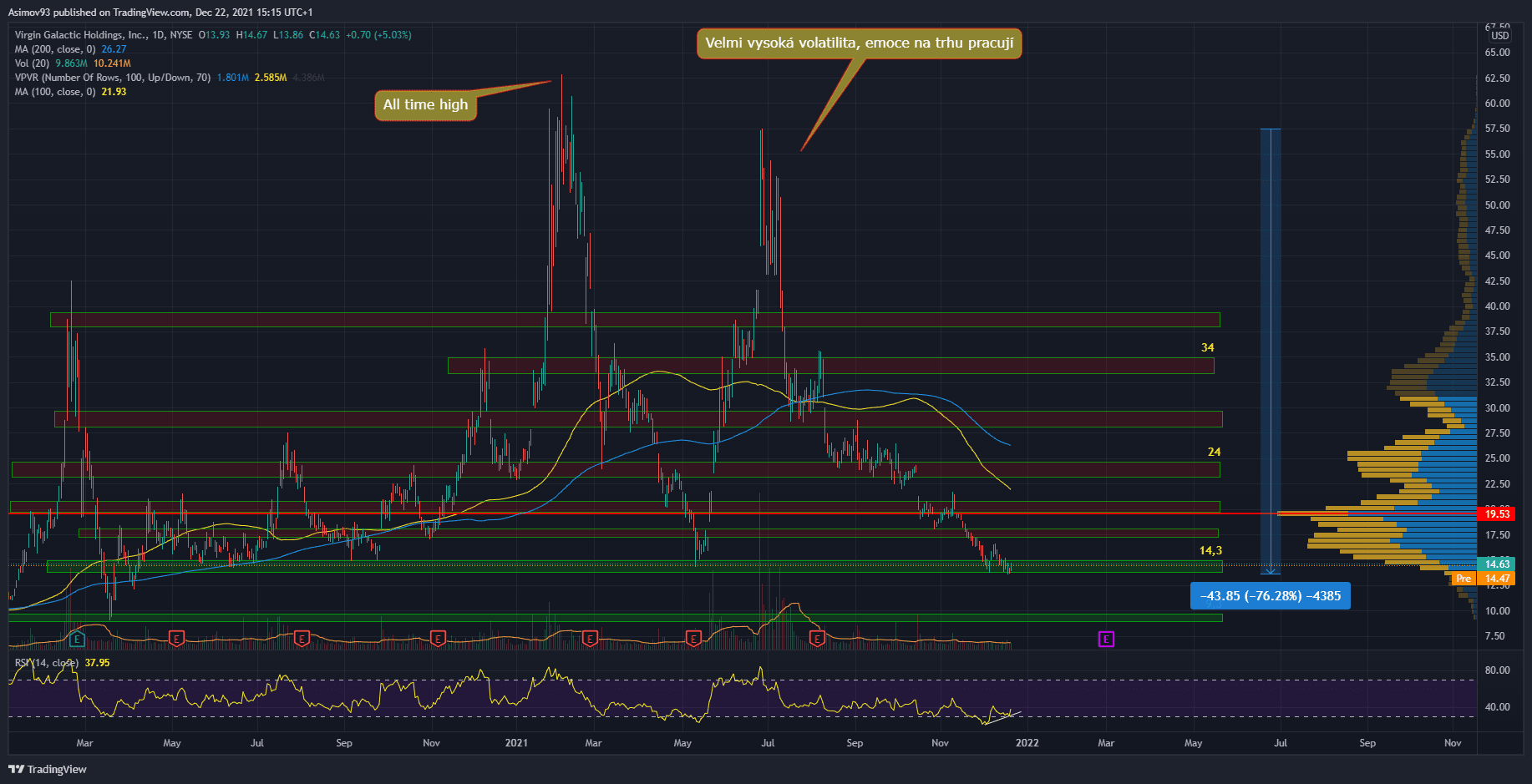
Task: Click the purple upcoming earnings marker
Action: 1106,640
